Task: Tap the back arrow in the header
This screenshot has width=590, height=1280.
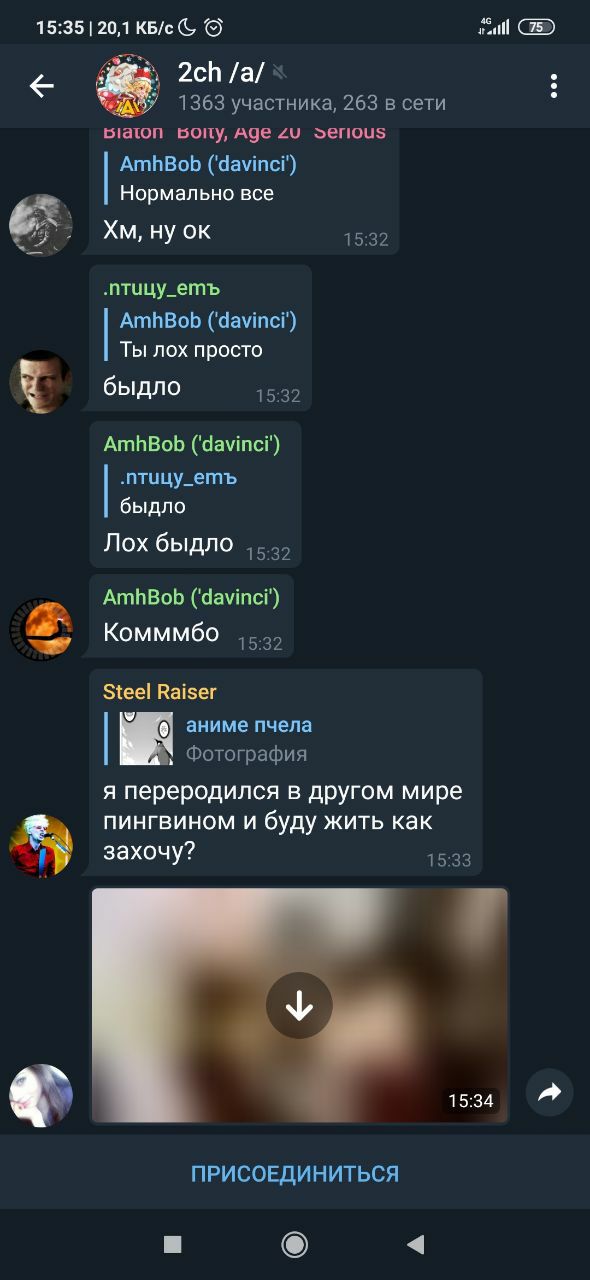Action: click(x=41, y=87)
